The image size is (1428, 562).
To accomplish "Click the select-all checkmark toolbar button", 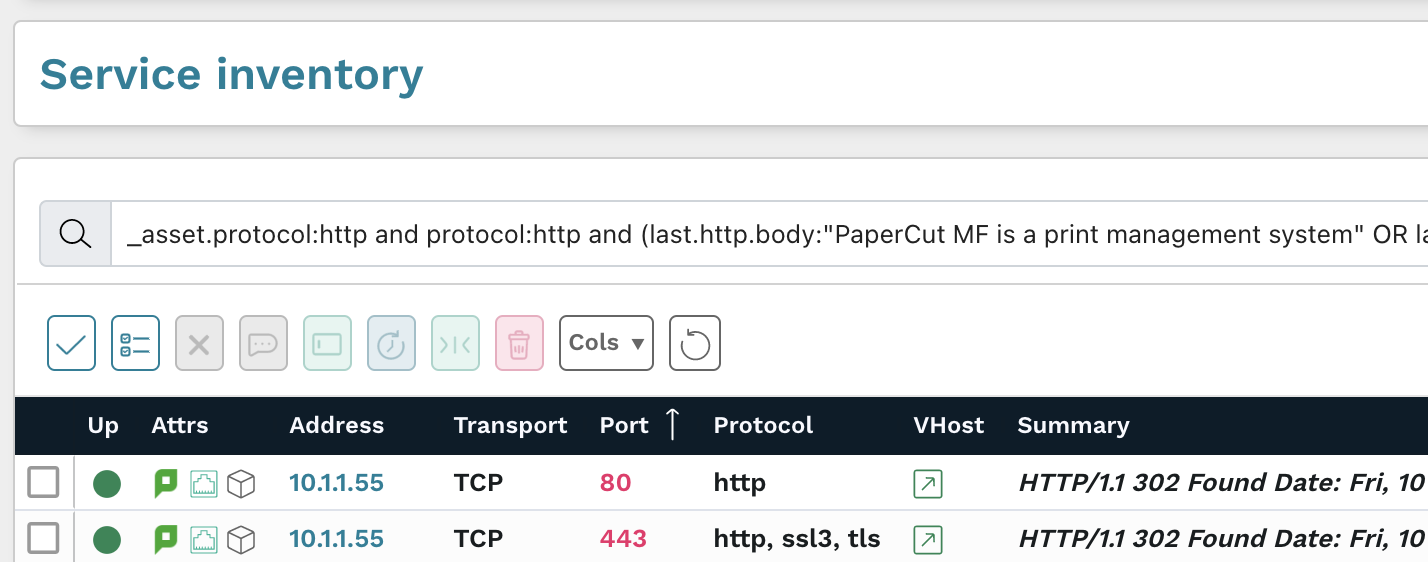I will 71,343.
